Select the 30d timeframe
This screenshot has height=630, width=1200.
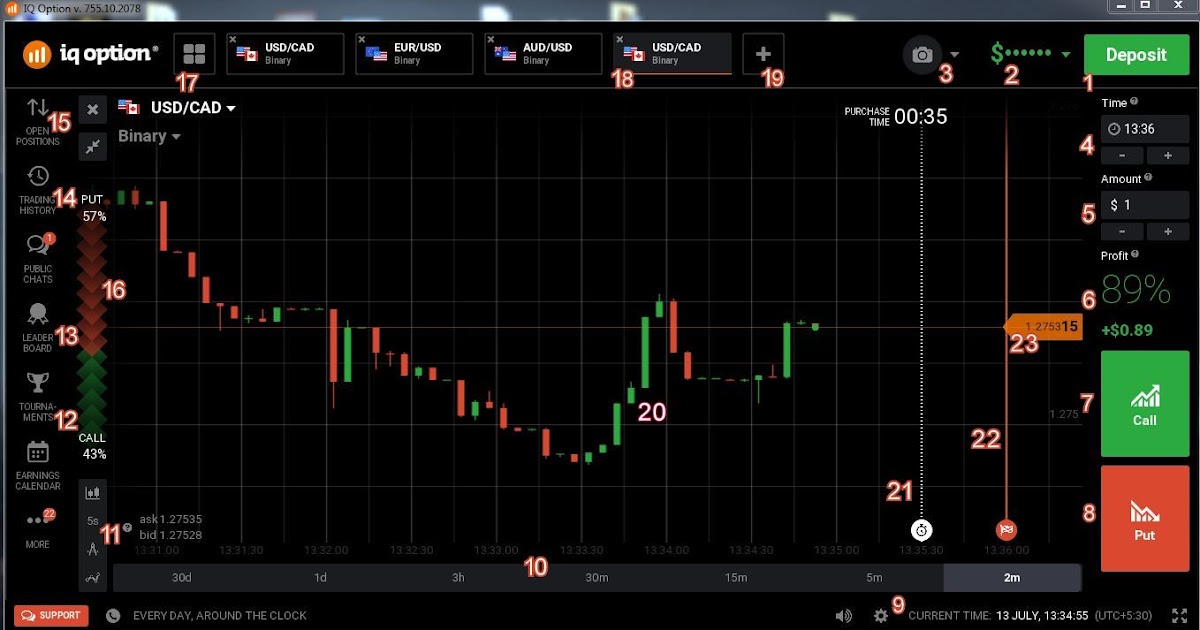click(x=182, y=578)
